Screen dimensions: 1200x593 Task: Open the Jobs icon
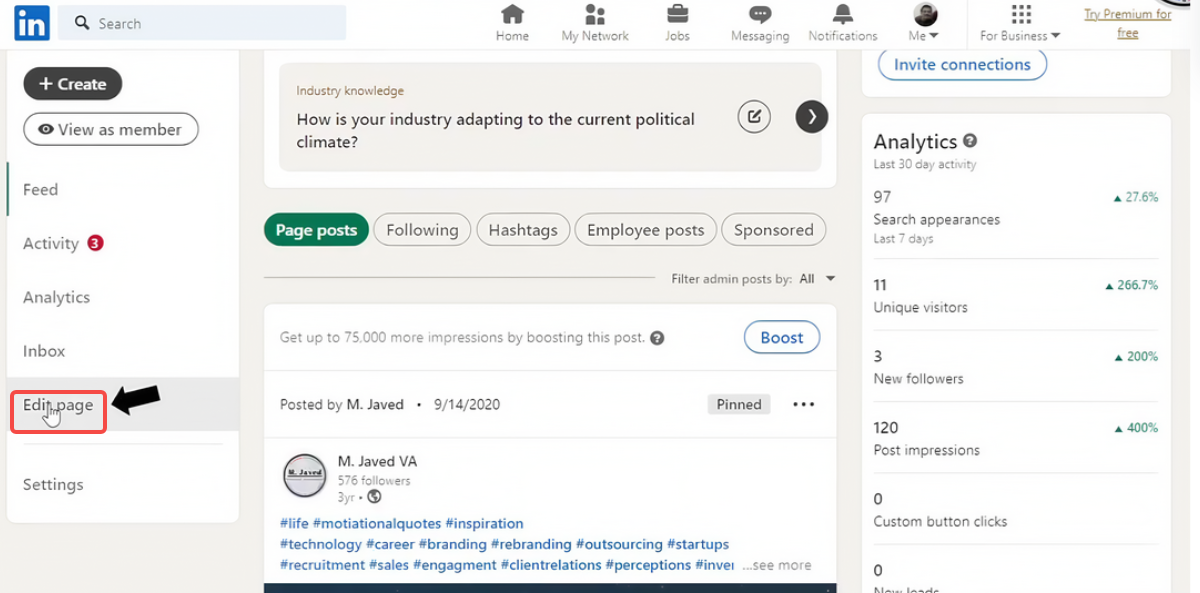pyautogui.click(x=677, y=20)
